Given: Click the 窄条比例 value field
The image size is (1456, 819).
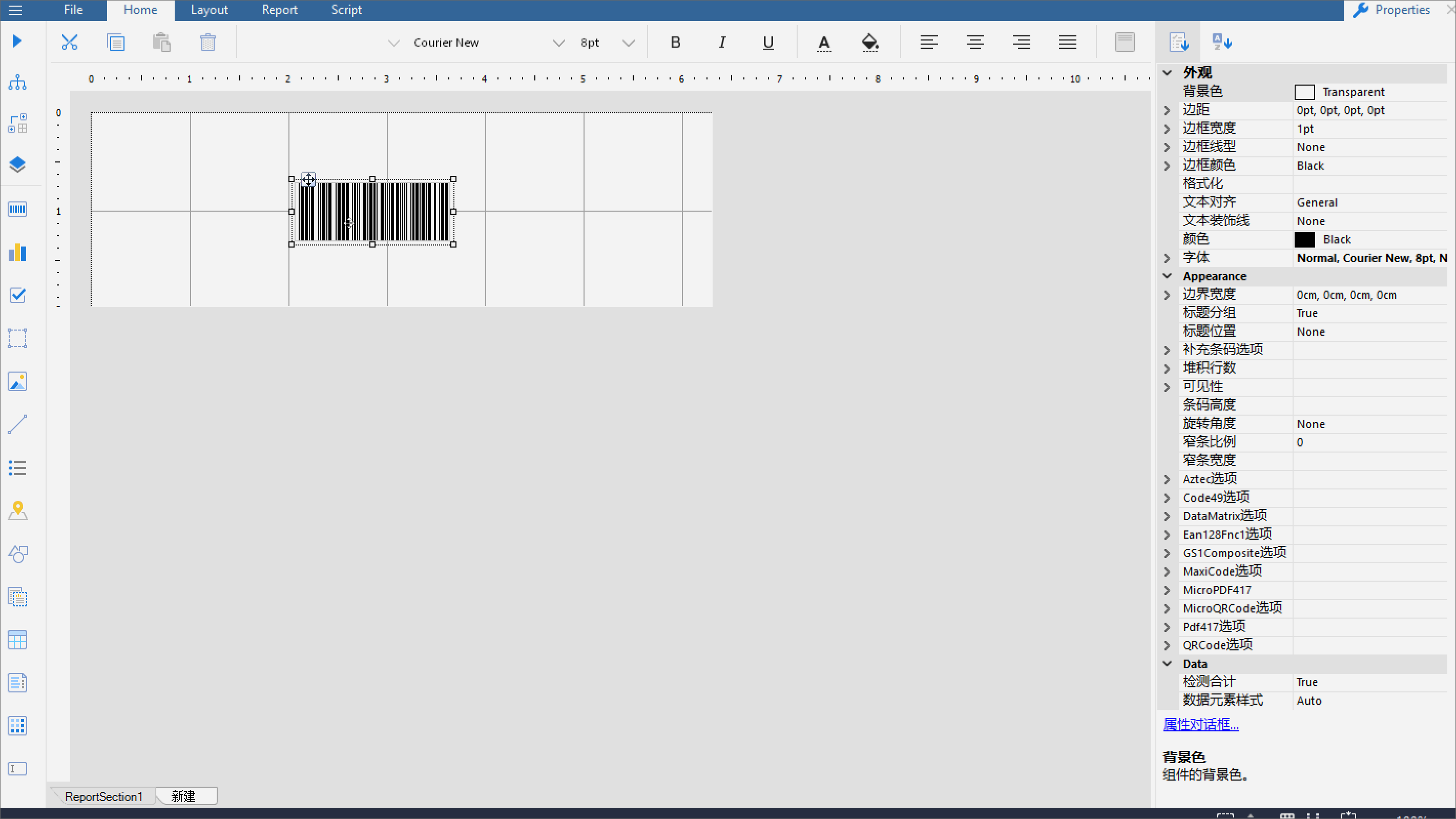Looking at the screenshot, I should coord(1370,442).
